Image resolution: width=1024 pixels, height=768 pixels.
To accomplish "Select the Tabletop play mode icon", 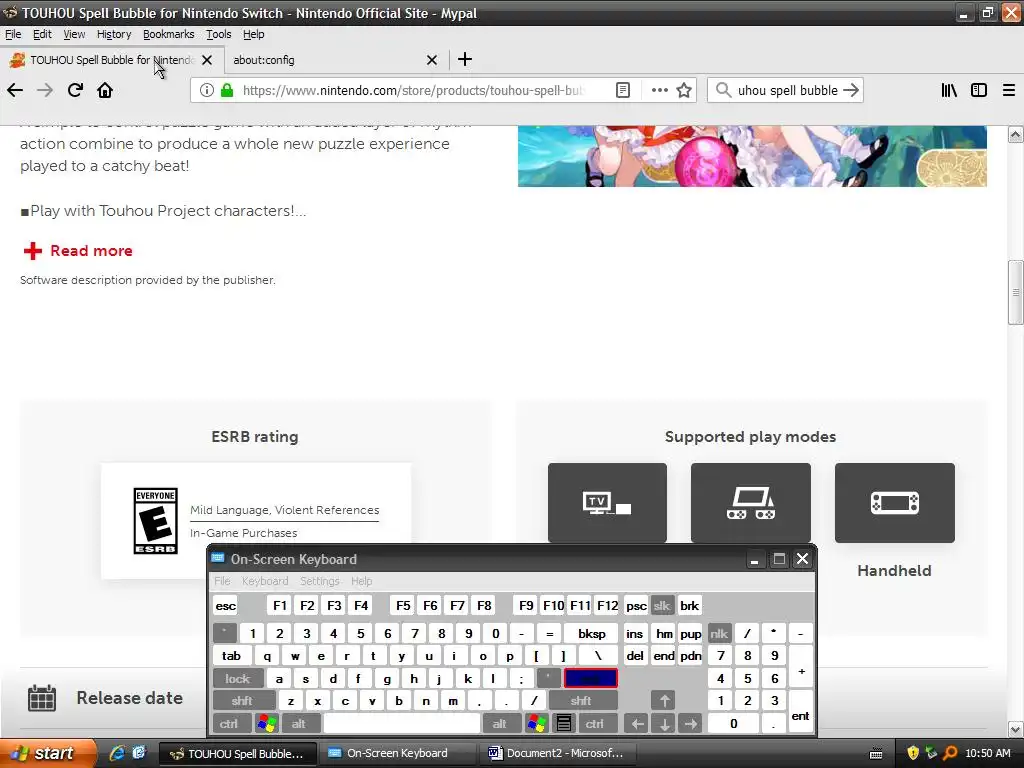I will tap(751, 503).
